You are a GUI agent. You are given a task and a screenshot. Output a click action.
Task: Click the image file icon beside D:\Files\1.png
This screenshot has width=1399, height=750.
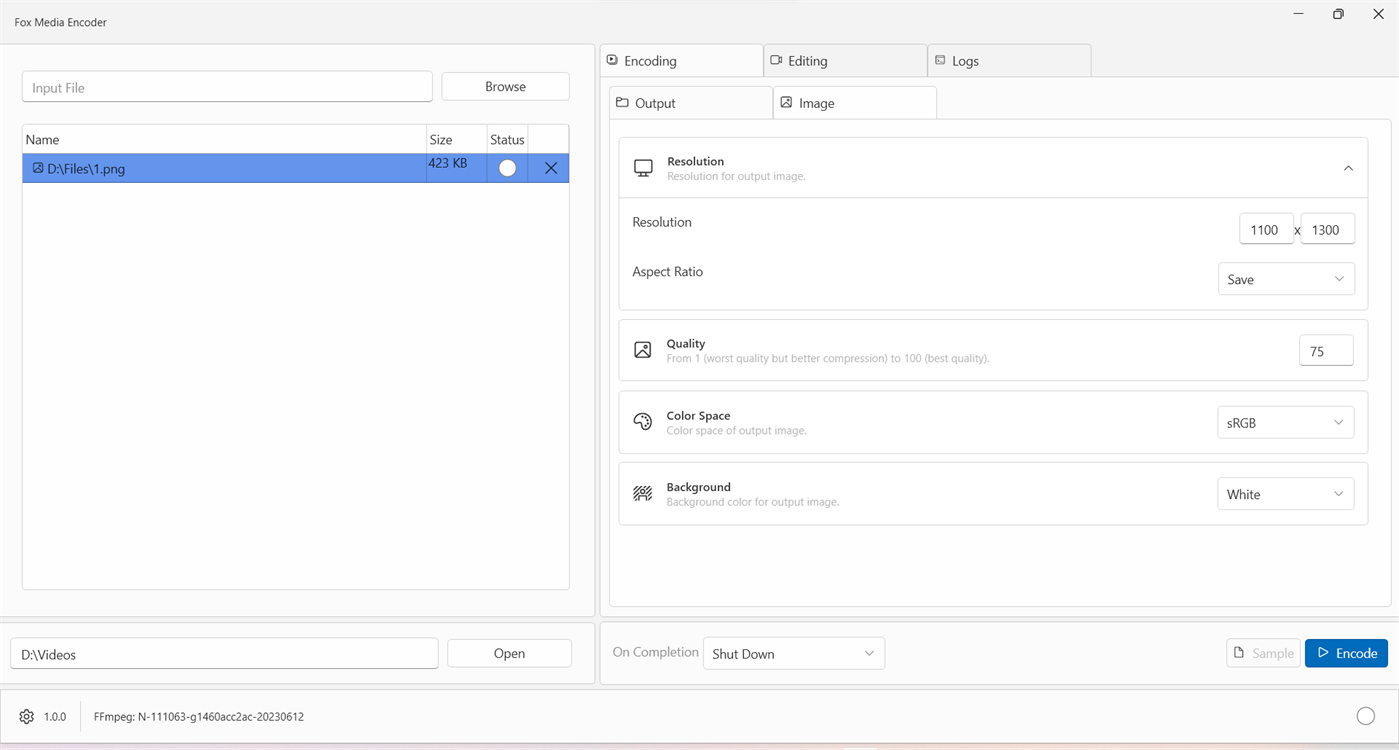38,168
